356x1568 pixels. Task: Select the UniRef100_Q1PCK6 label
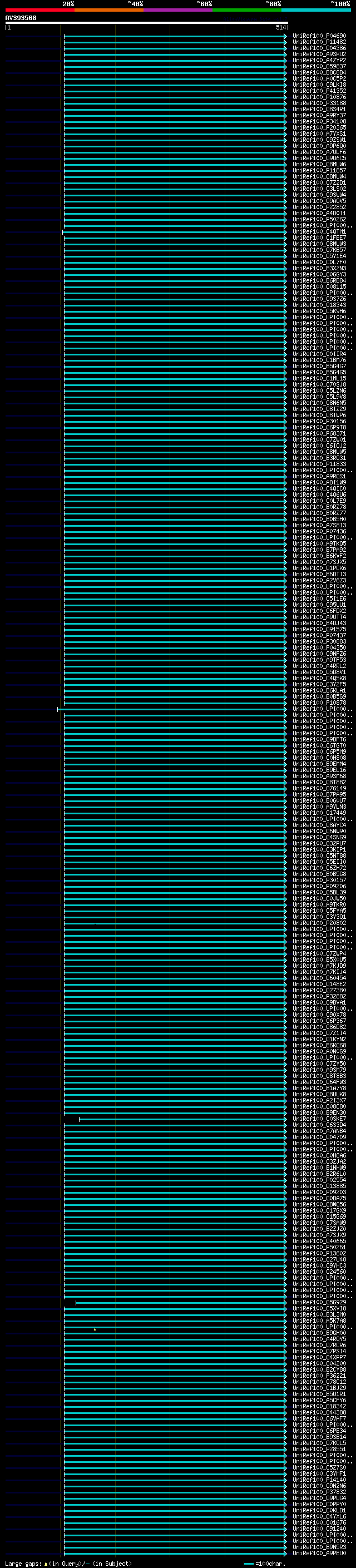pyautogui.click(x=319, y=568)
